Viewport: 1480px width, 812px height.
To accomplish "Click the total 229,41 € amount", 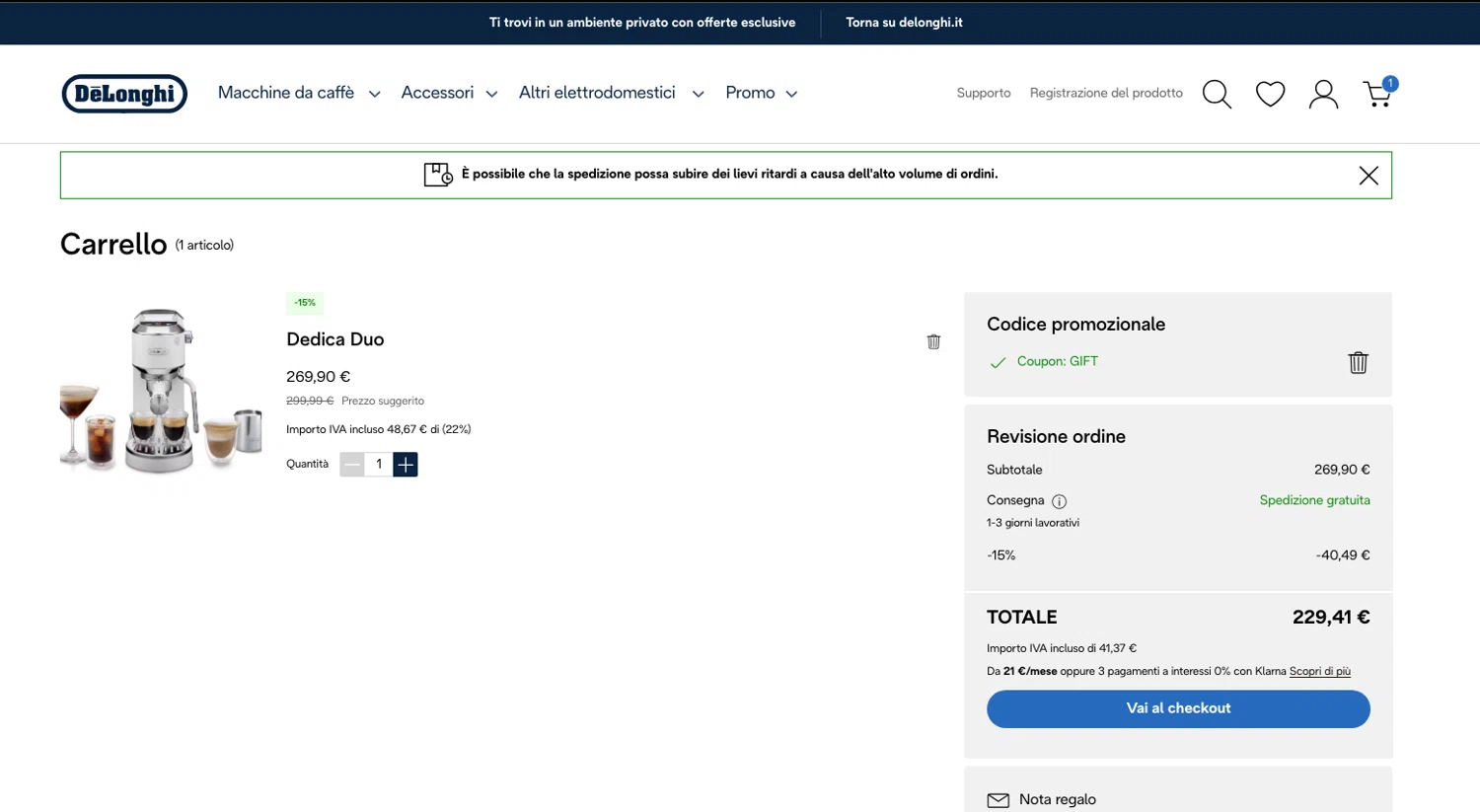I will point(1331,618).
